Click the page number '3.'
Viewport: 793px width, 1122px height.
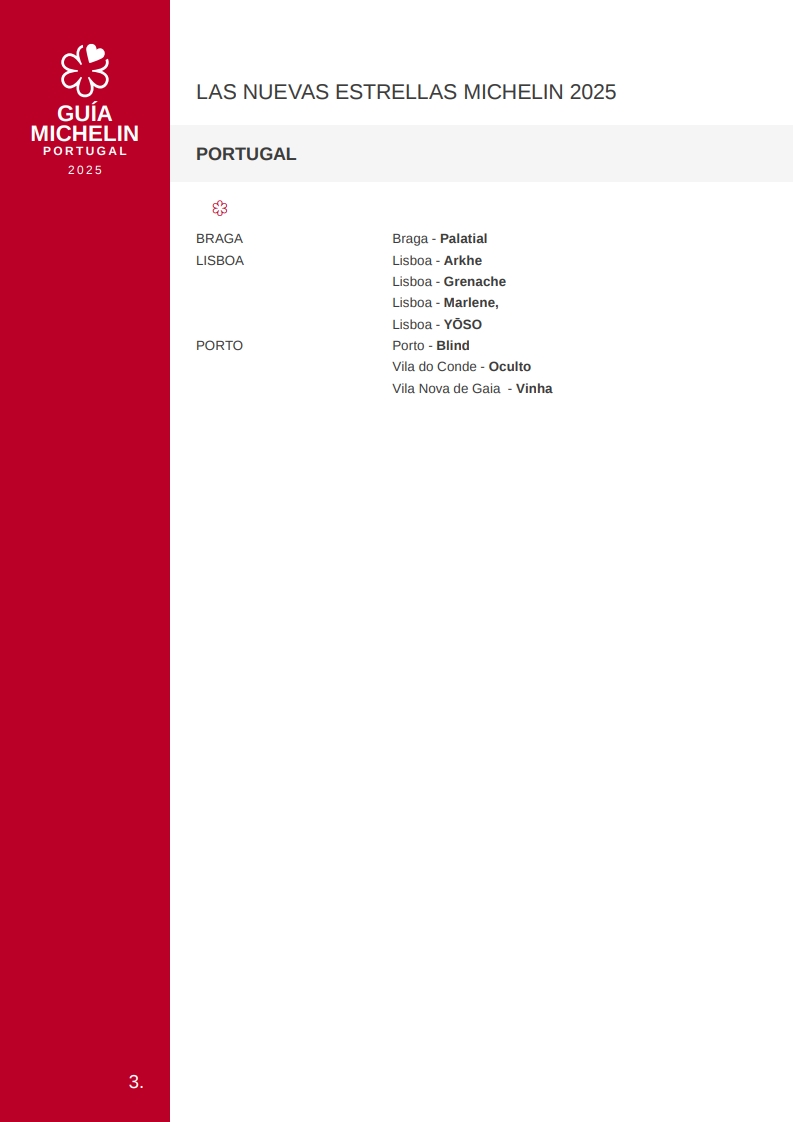pyautogui.click(x=136, y=1081)
